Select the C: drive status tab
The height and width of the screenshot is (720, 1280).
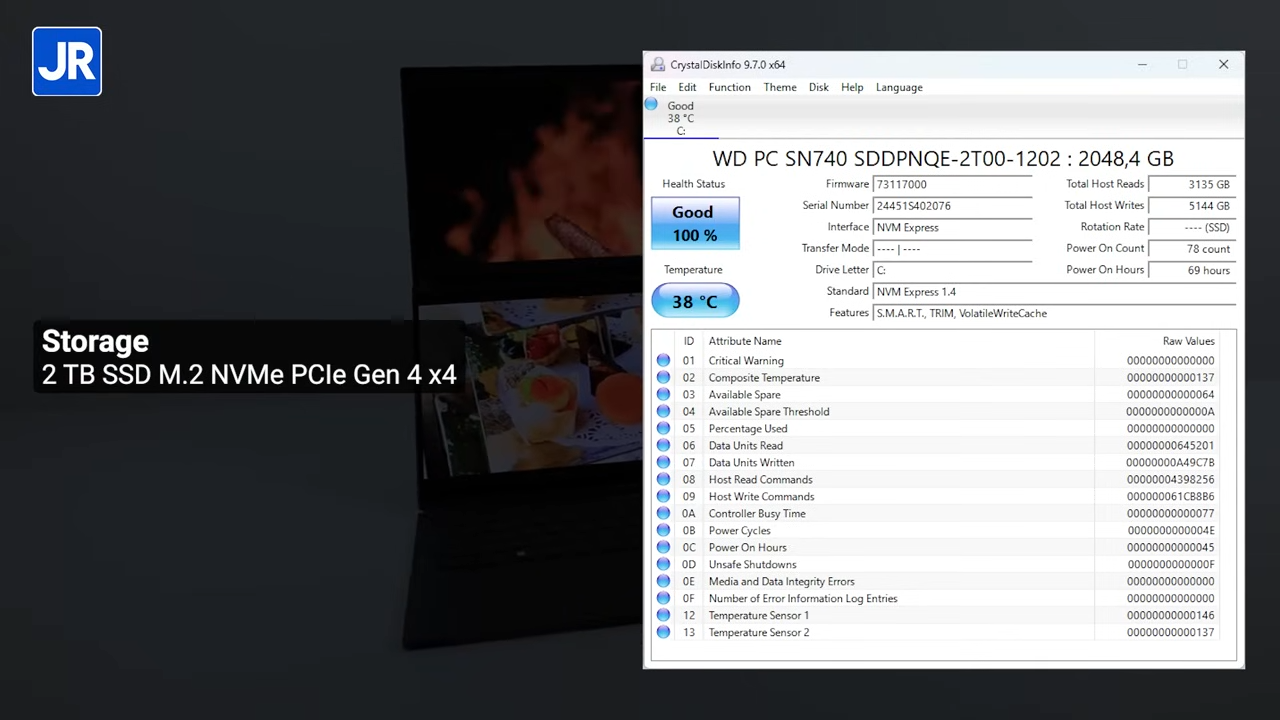pyautogui.click(x=680, y=118)
